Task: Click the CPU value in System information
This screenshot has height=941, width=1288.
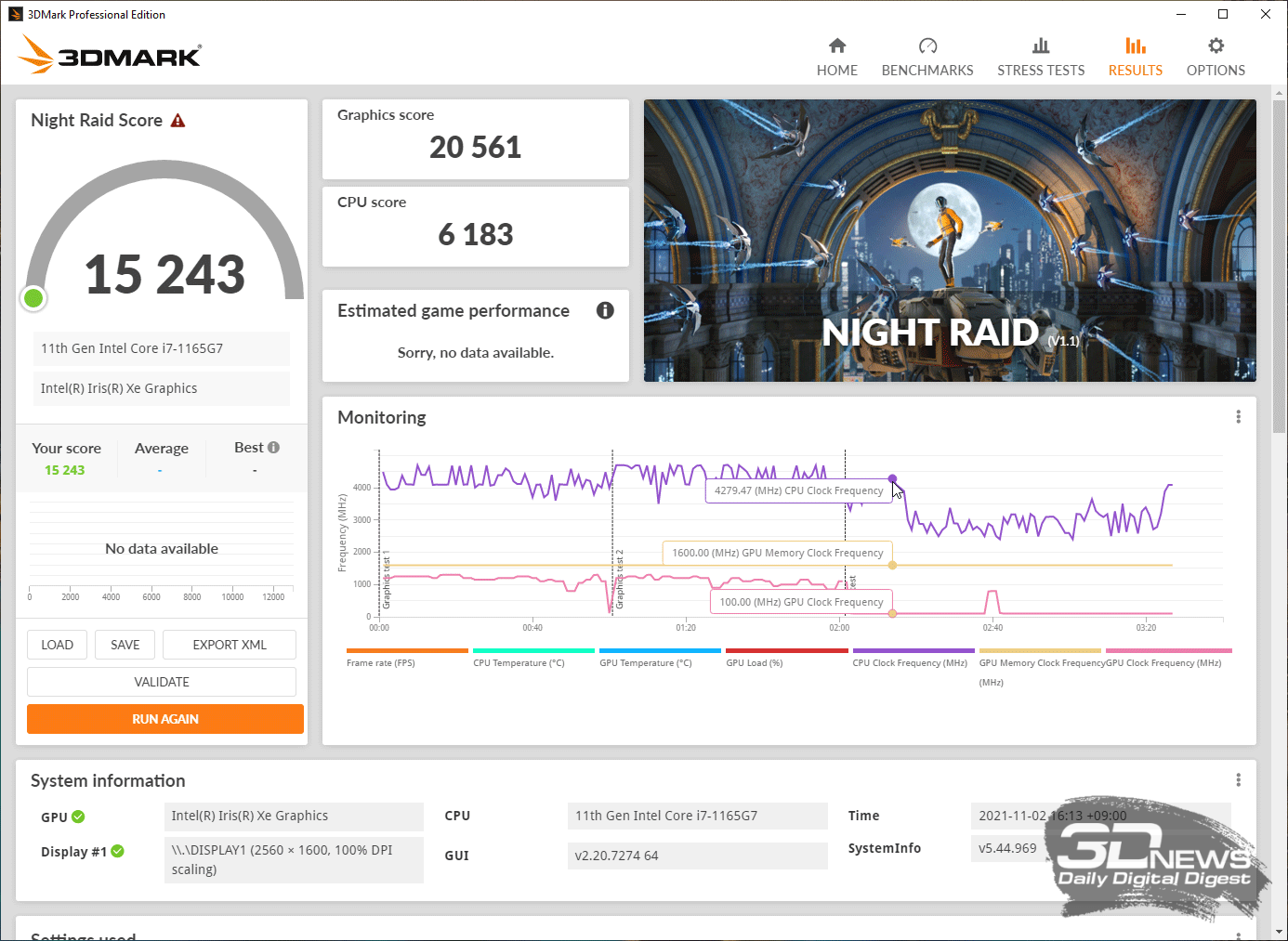Action: coord(697,816)
